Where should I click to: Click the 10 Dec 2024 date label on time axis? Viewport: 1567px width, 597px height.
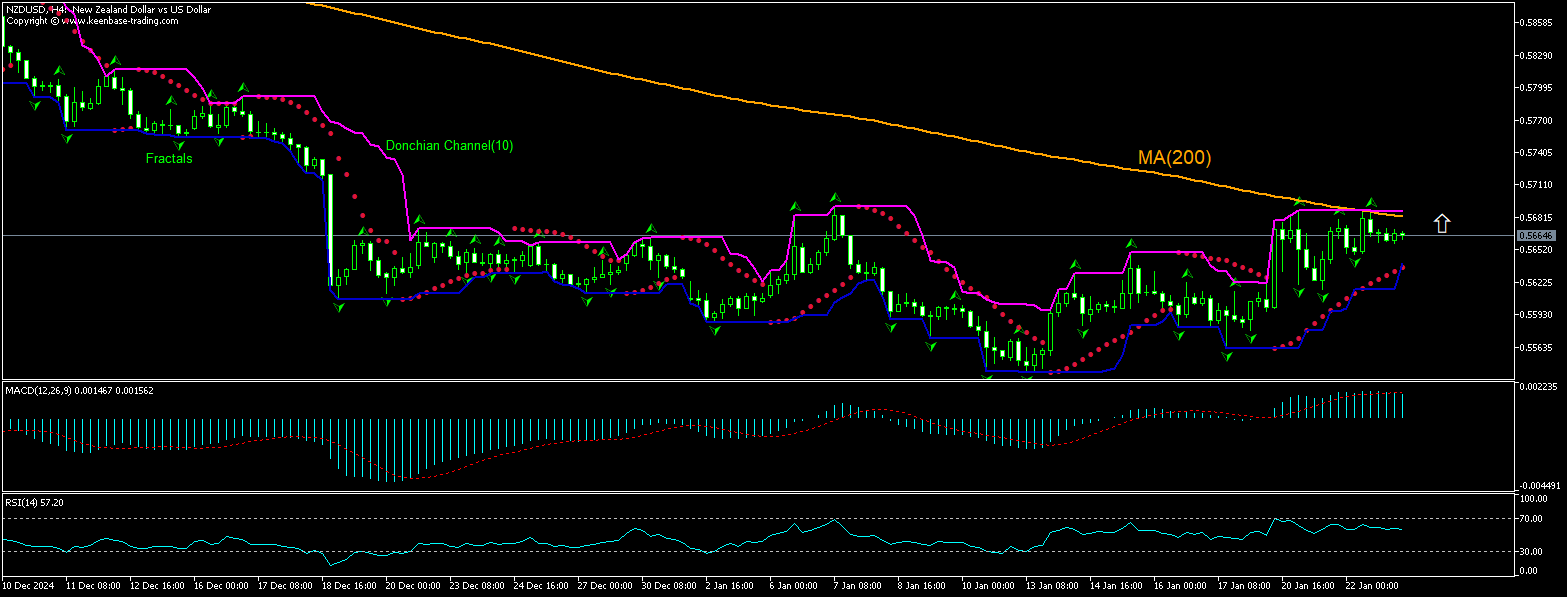pyautogui.click(x=30, y=584)
